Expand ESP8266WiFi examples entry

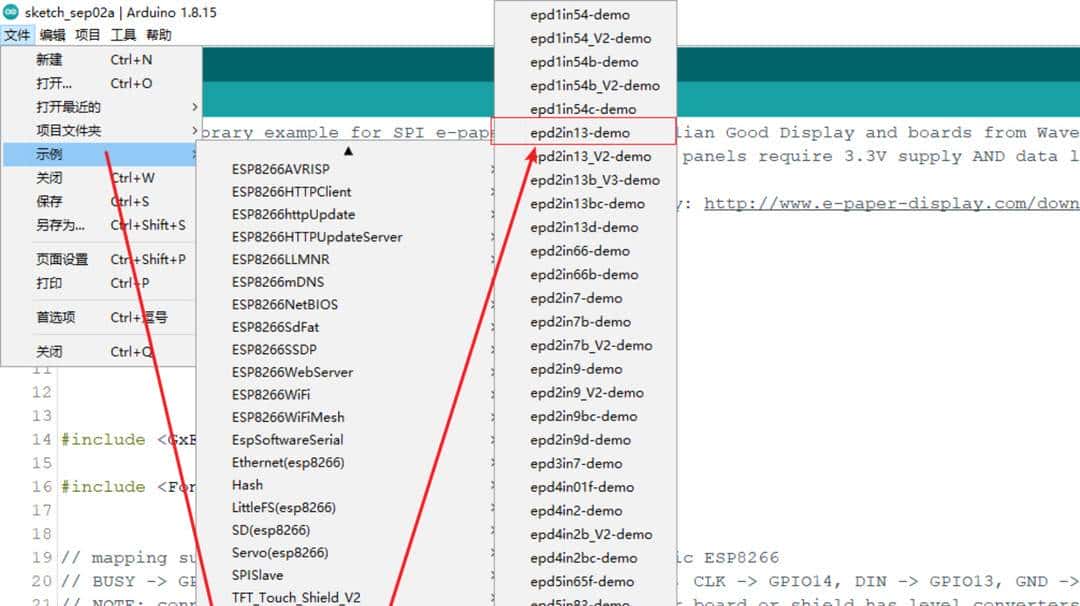coord(271,395)
